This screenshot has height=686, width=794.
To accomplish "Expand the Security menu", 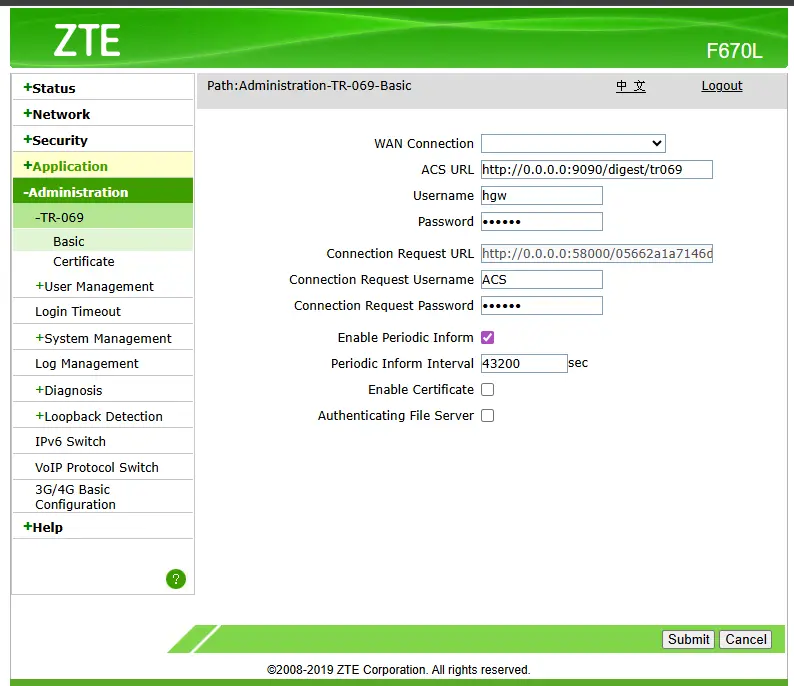I will [x=56, y=140].
